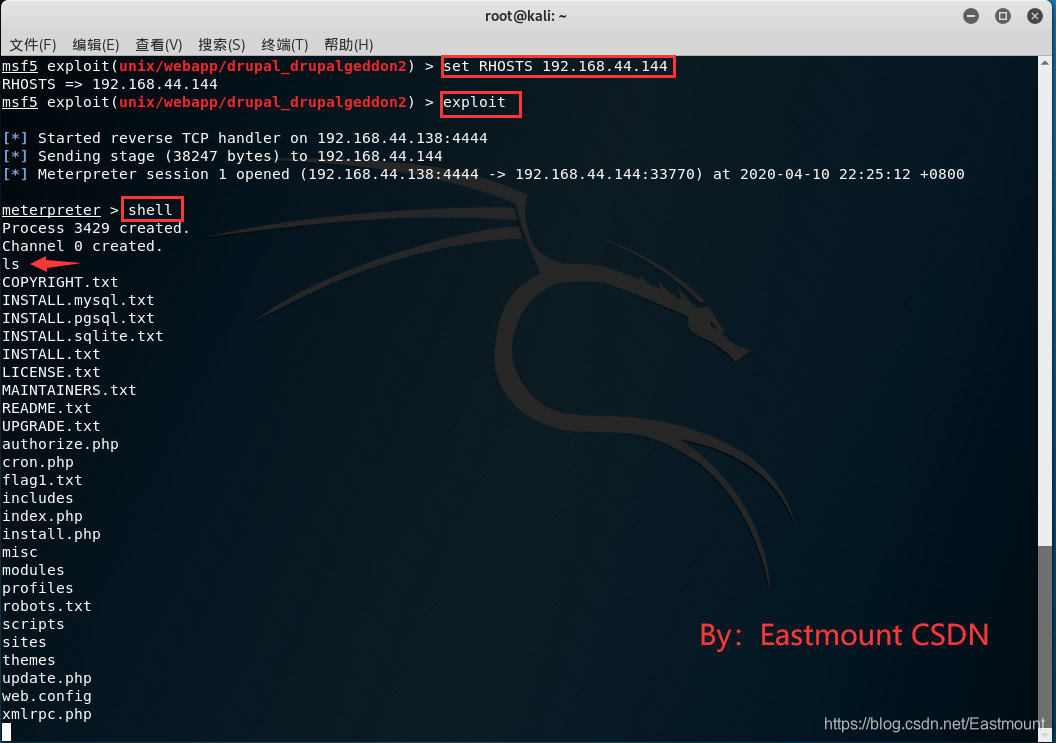Click the 'modules' directory name
The height and width of the screenshot is (743, 1056).
33,571
